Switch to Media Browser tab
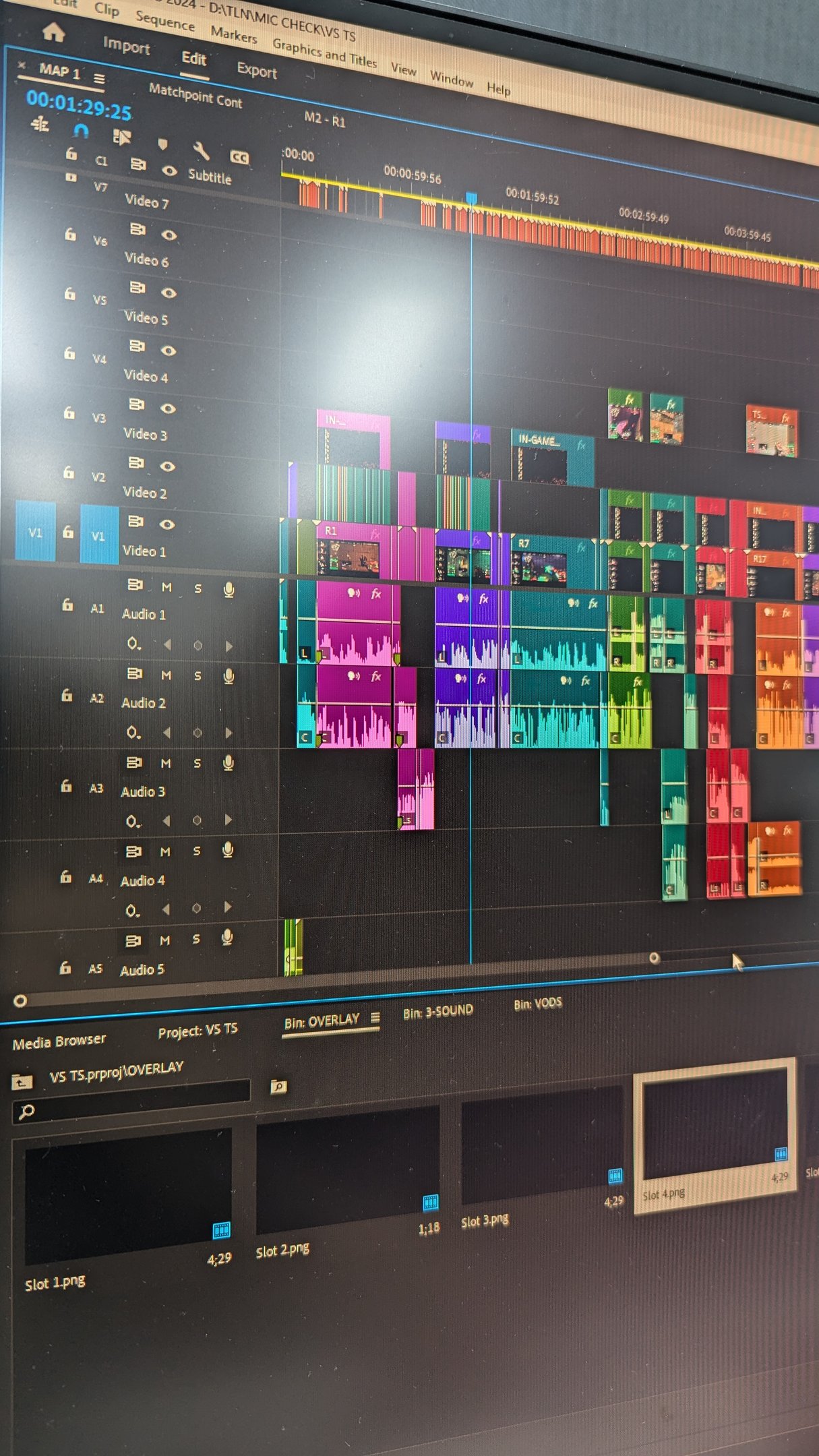The height and width of the screenshot is (1456, 819). (59, 1041)
